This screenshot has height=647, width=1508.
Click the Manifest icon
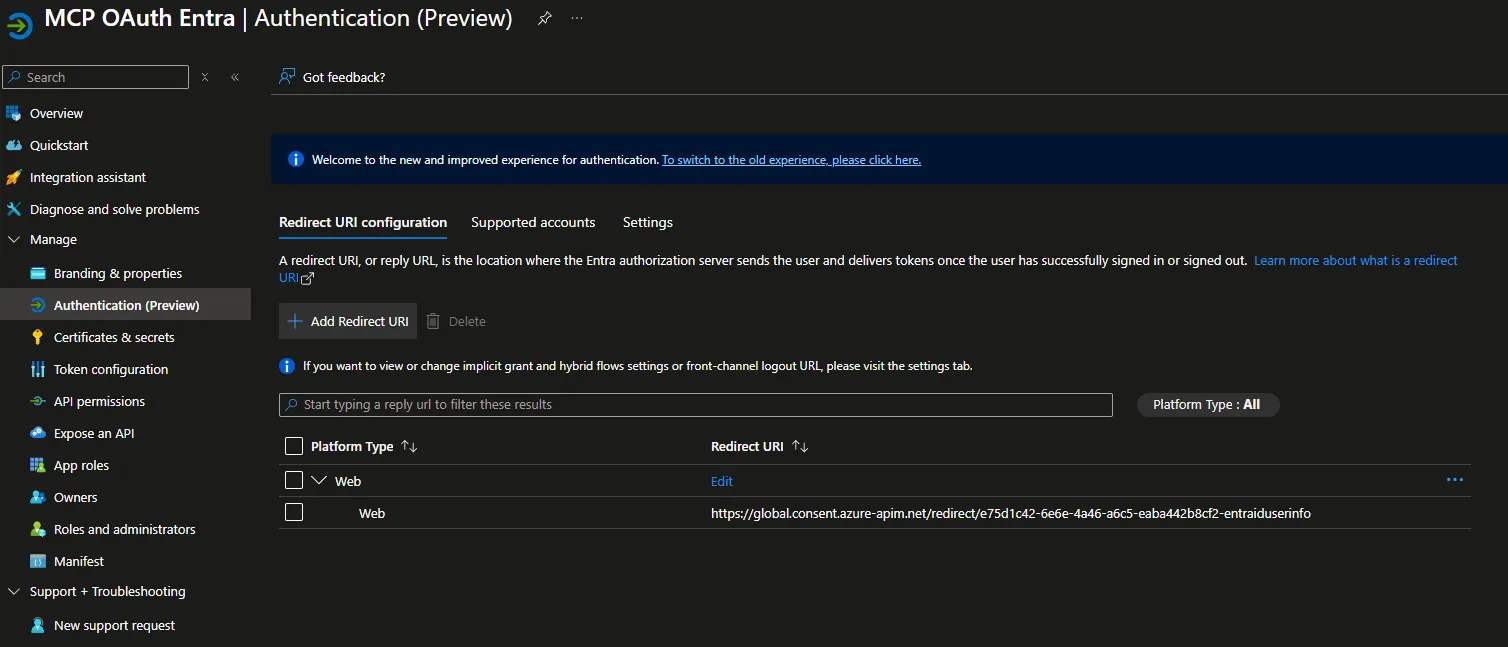(38, 561)
